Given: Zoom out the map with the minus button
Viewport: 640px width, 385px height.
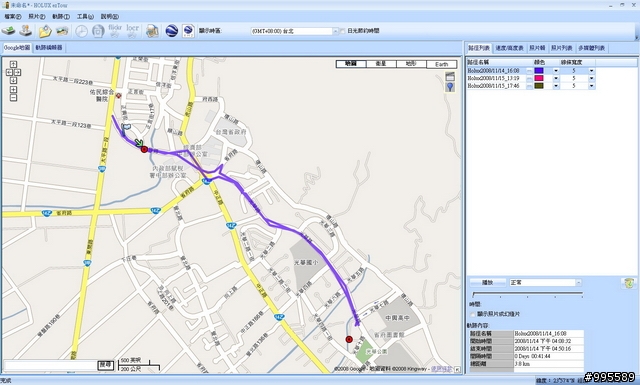Looking at the screenshot, I should tap(13, 98).
